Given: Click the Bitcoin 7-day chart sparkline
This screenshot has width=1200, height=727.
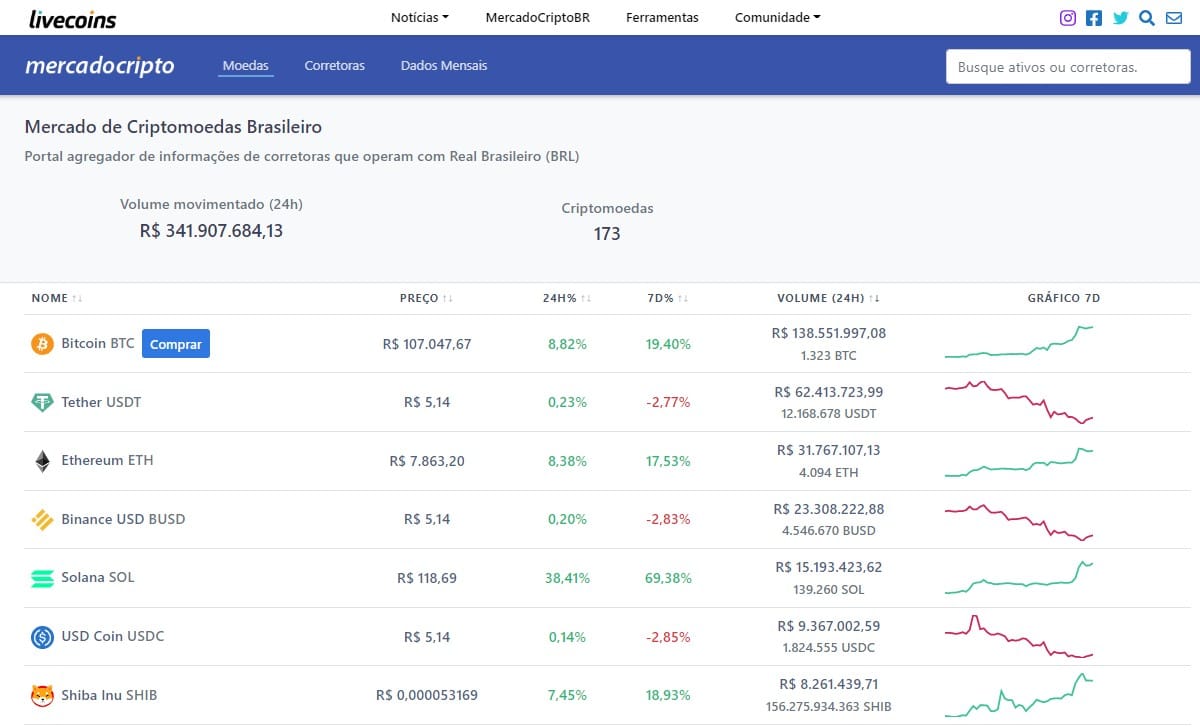Looking at the screenshot, I should [x=1019, y=341].
